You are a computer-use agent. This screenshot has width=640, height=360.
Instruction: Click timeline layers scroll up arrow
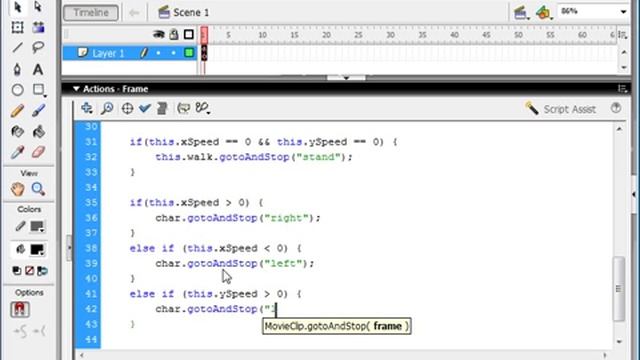[624, 52]
